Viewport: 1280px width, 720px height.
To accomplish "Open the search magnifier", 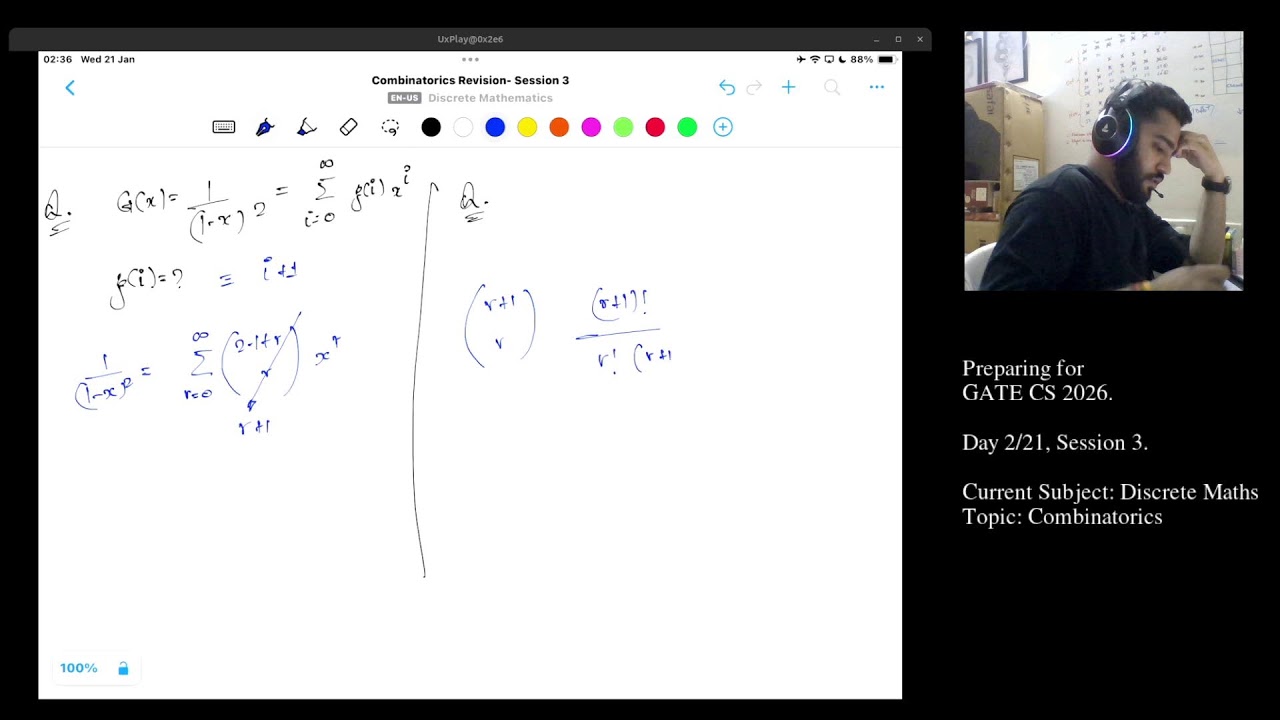I will 832,88.
